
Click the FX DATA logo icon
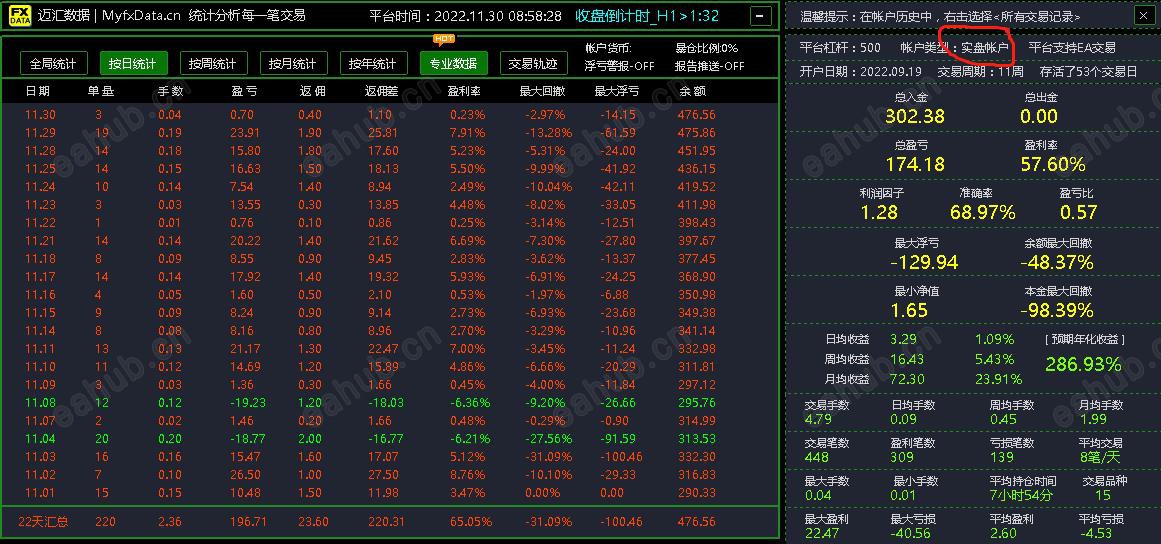[19, 16]
